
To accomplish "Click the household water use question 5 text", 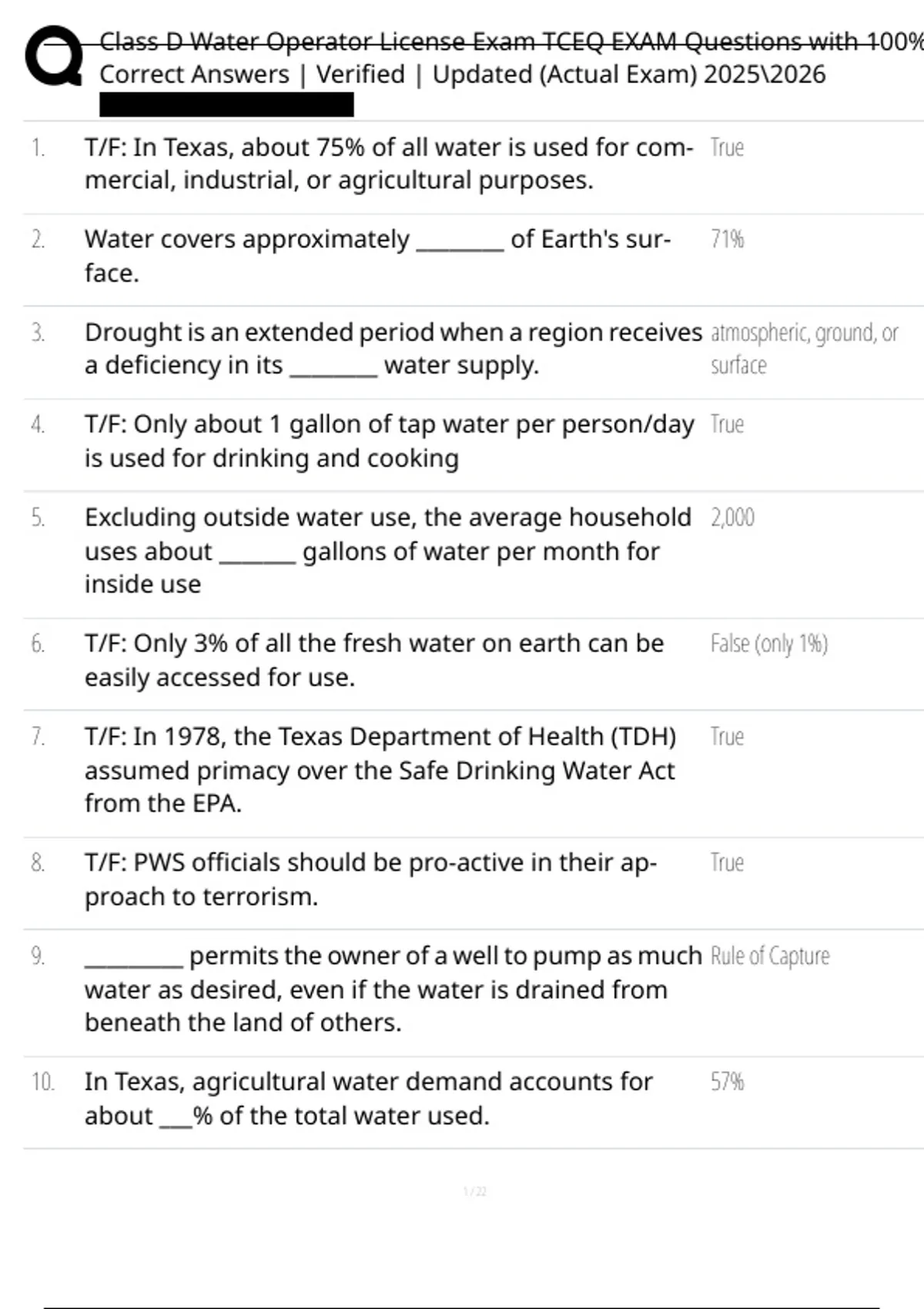I will point(387,550).
